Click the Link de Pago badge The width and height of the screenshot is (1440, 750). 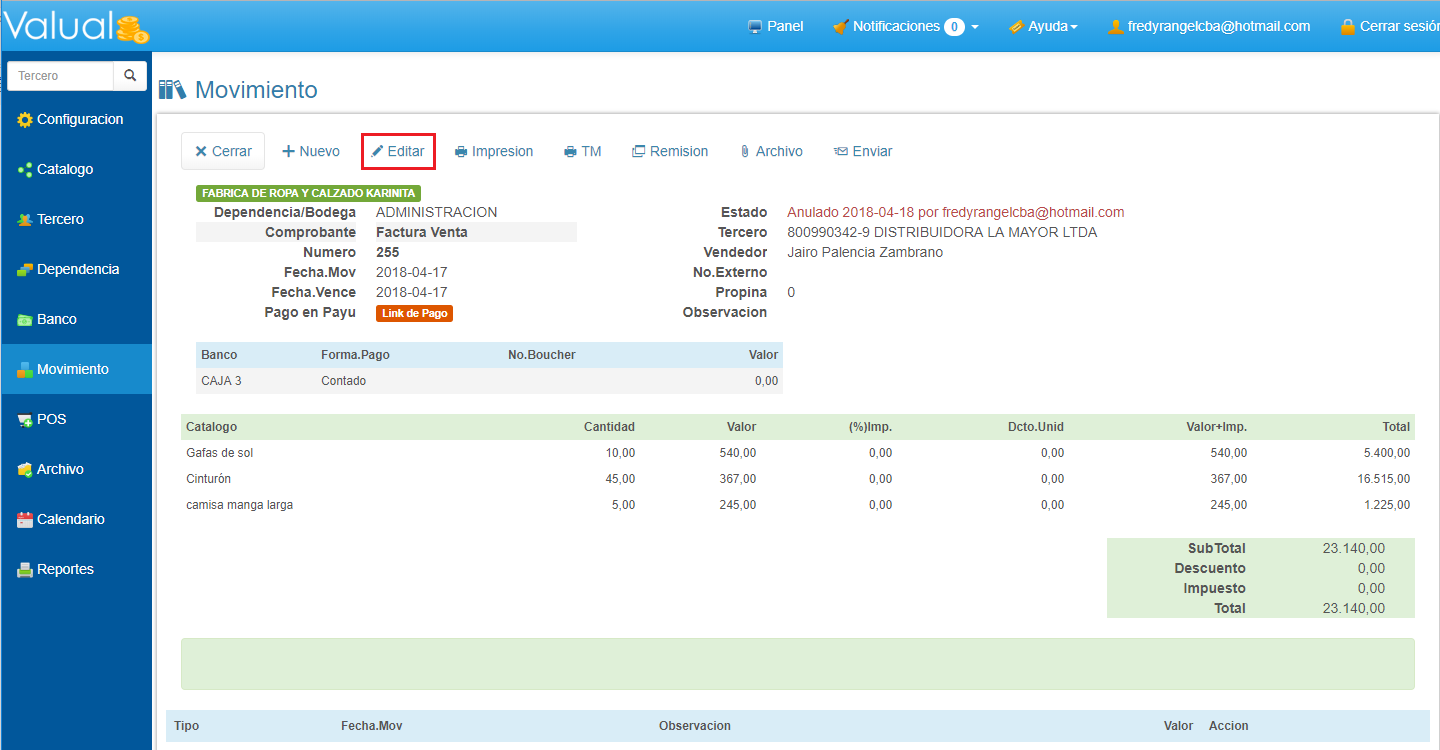point(414,313)
